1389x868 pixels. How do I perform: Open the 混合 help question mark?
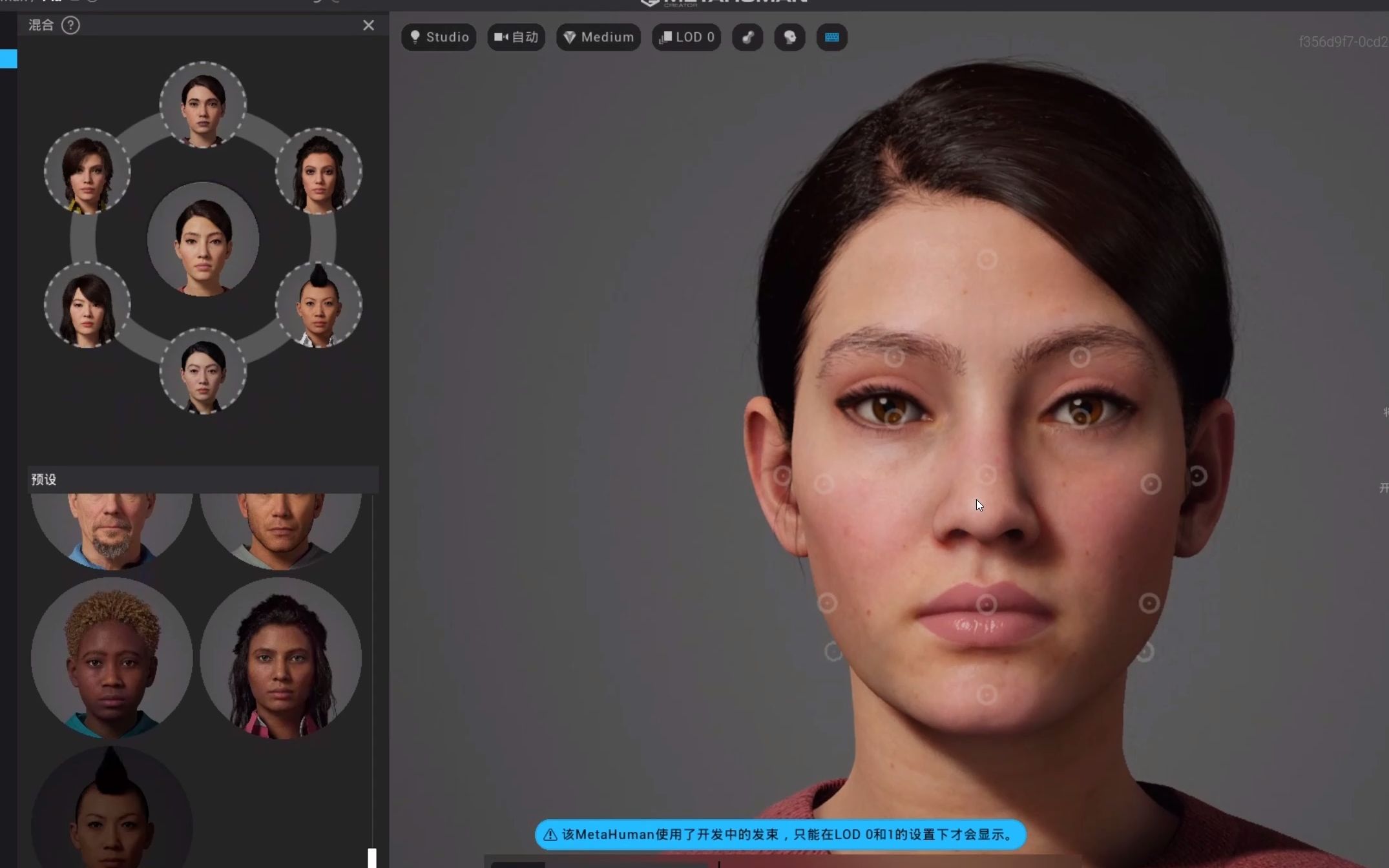[x=70, y=25]
